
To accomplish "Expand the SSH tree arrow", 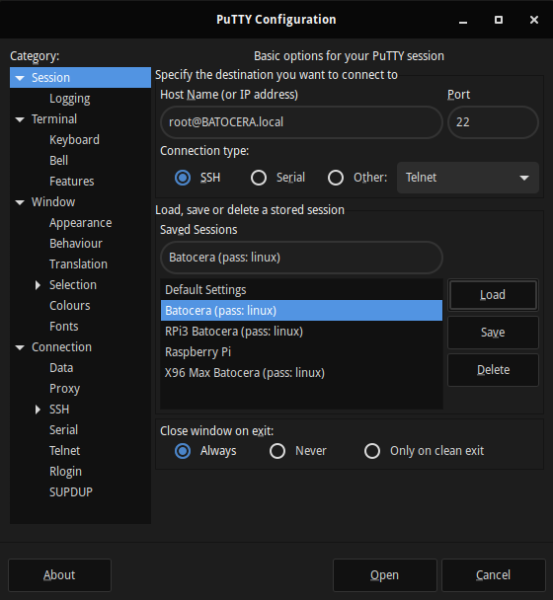I will 38,409.
